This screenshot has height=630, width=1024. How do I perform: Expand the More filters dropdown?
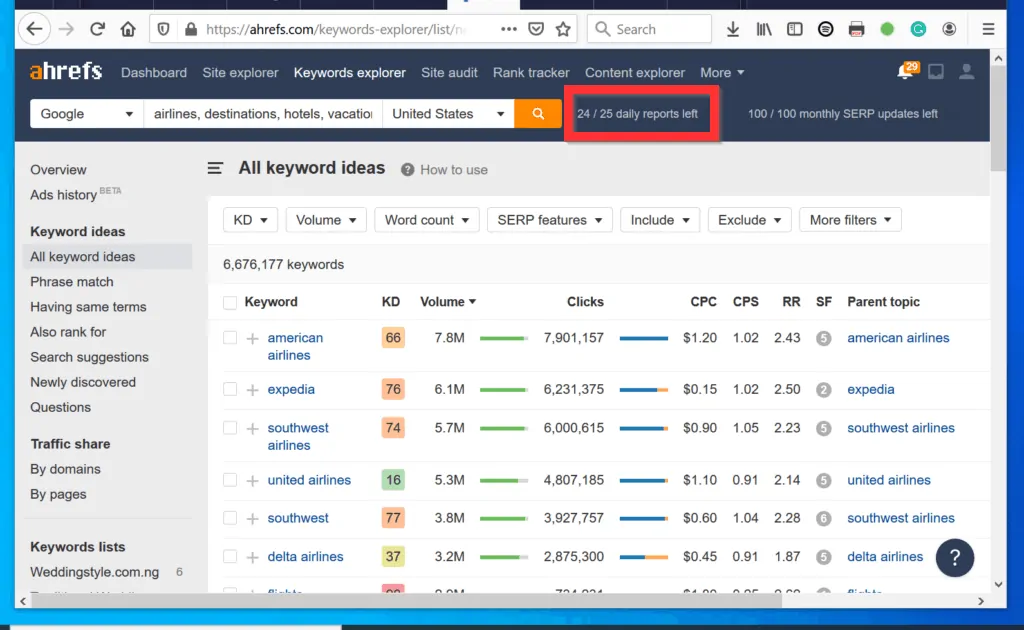pos(850,219)
